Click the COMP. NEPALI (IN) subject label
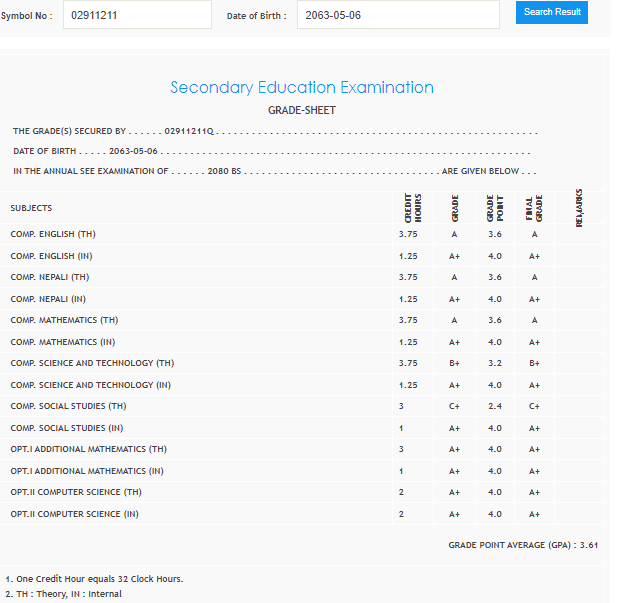This screenshot has width=630, height=603. point(50,299)
